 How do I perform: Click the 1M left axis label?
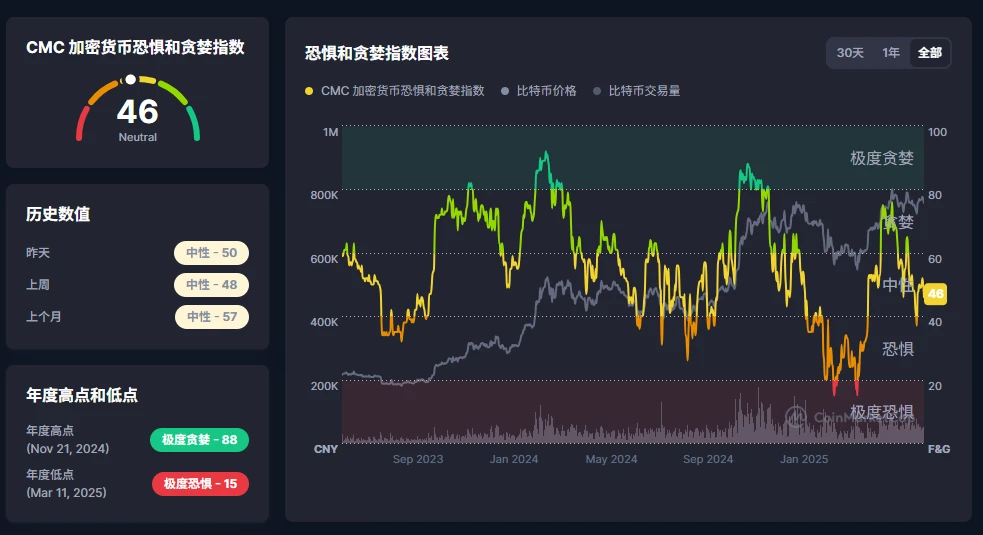point(330,132)
